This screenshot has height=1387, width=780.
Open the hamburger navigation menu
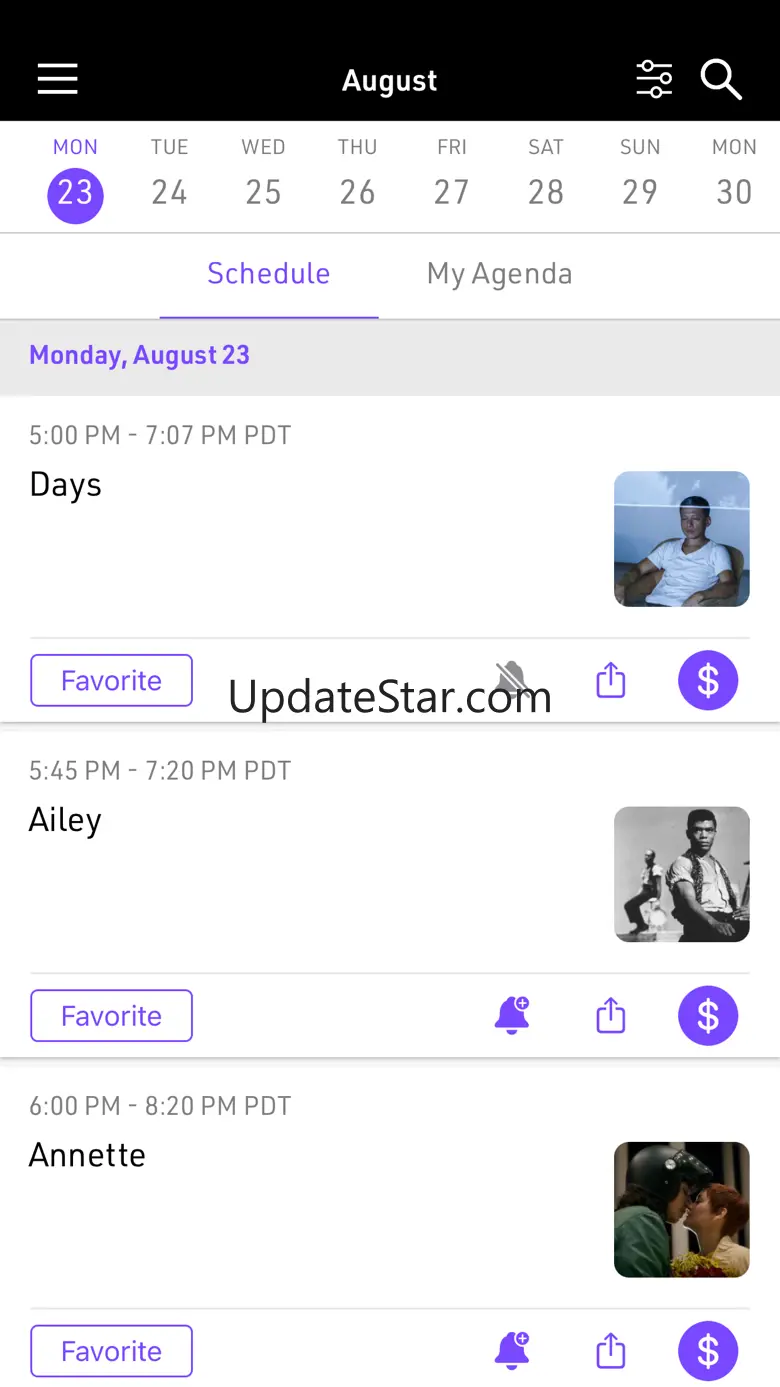coord(58,79)
